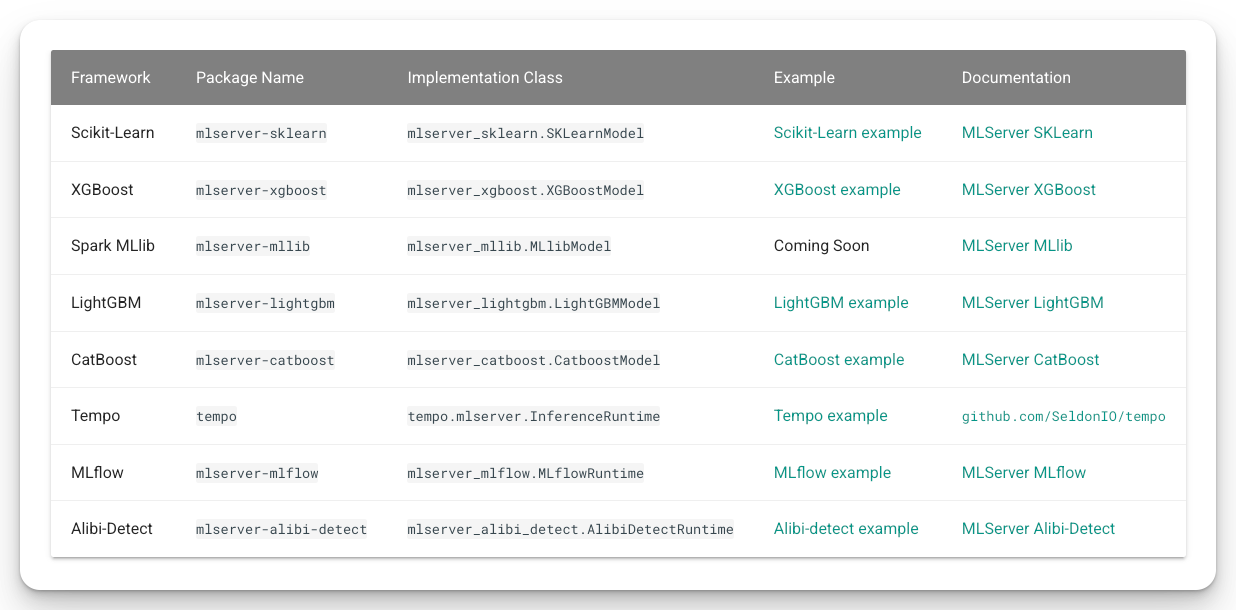Open the github.com/SeldonIO/tempo link
1236x610 pixels.
coord(1064,417)
